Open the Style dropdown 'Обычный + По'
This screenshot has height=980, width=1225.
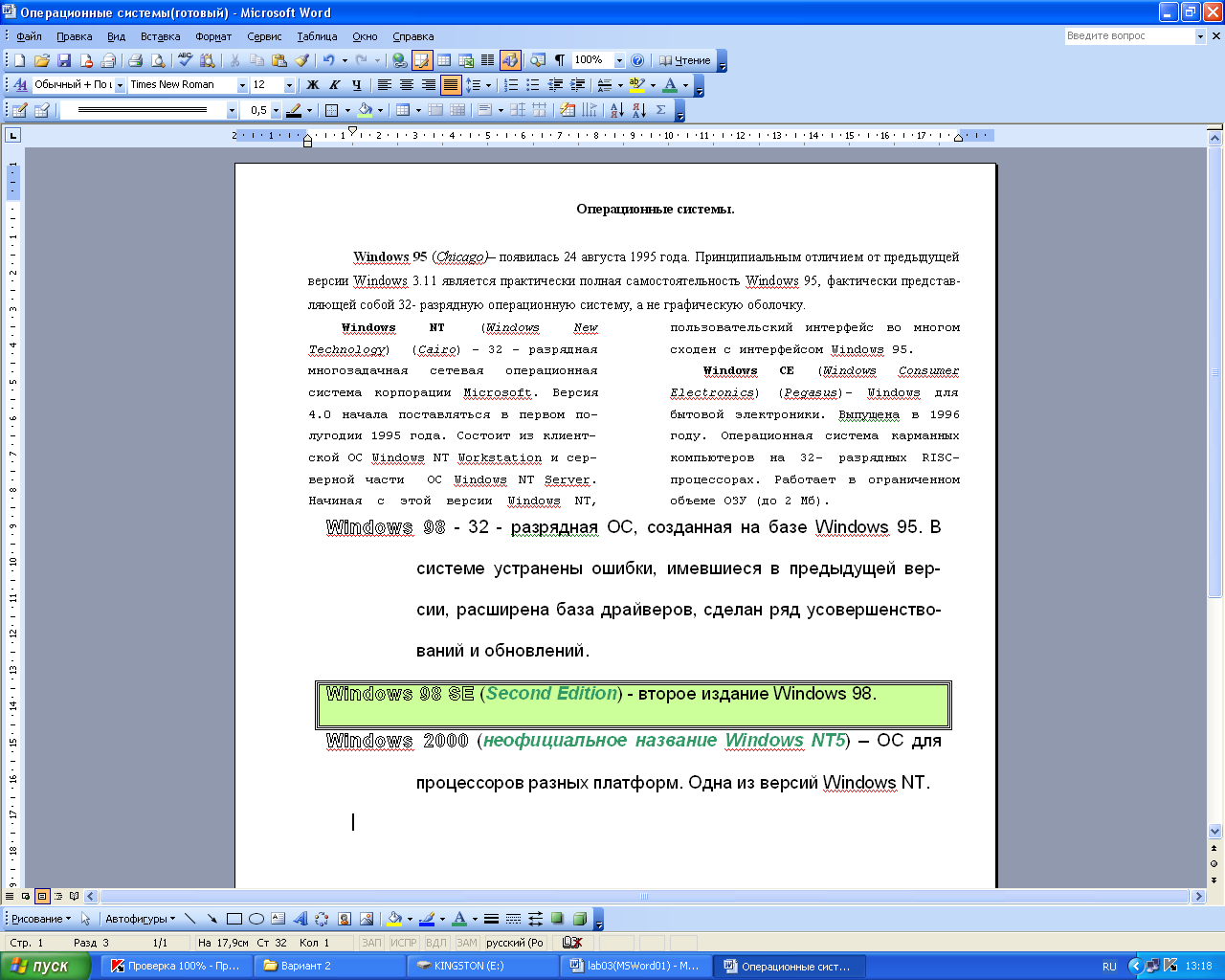120,85
